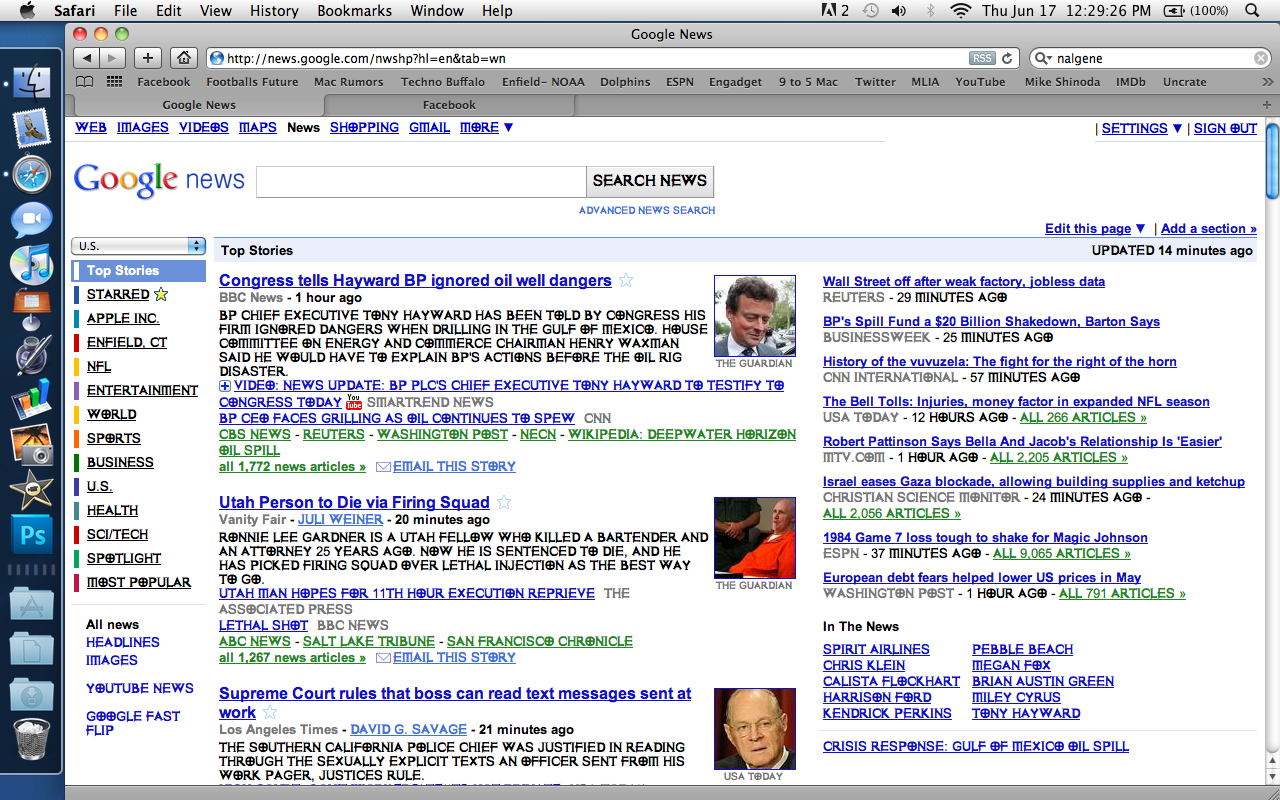Open the MAPS link in Google bar
This screenshot has width=1280, height=800.
(x=257, y=127)
